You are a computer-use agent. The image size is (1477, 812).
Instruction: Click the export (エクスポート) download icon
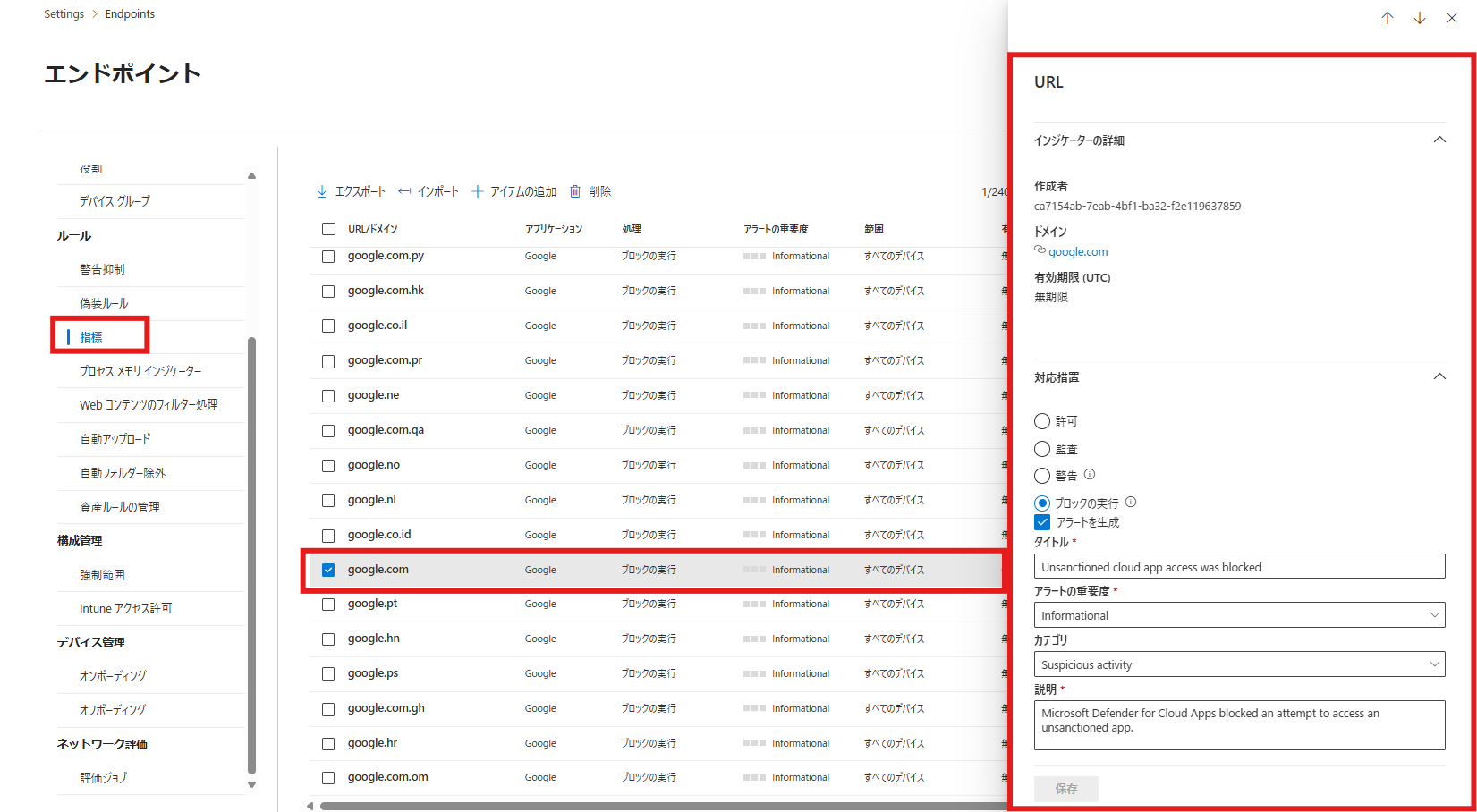click(322, 191)
